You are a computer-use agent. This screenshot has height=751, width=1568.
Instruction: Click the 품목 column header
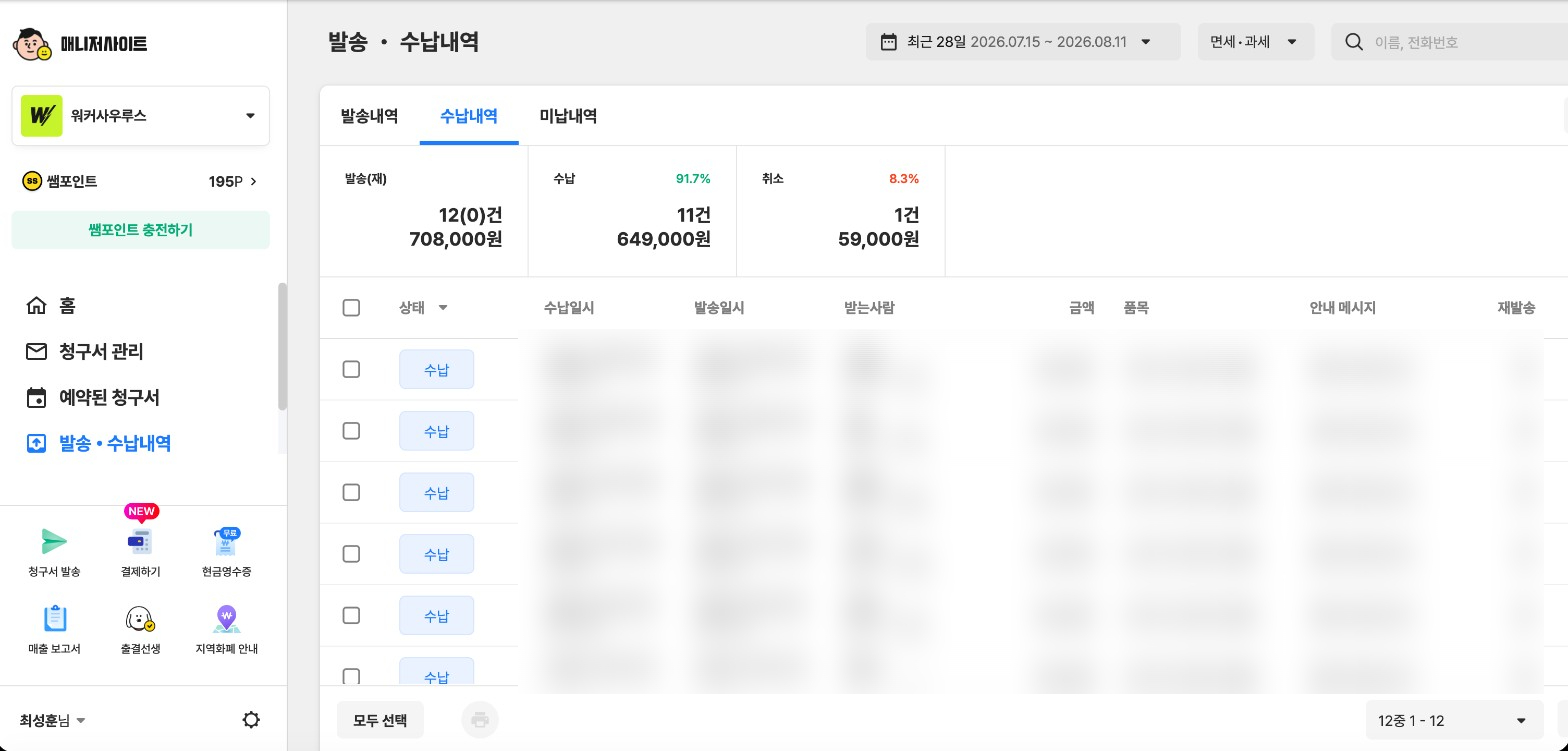coord(1136,308)
